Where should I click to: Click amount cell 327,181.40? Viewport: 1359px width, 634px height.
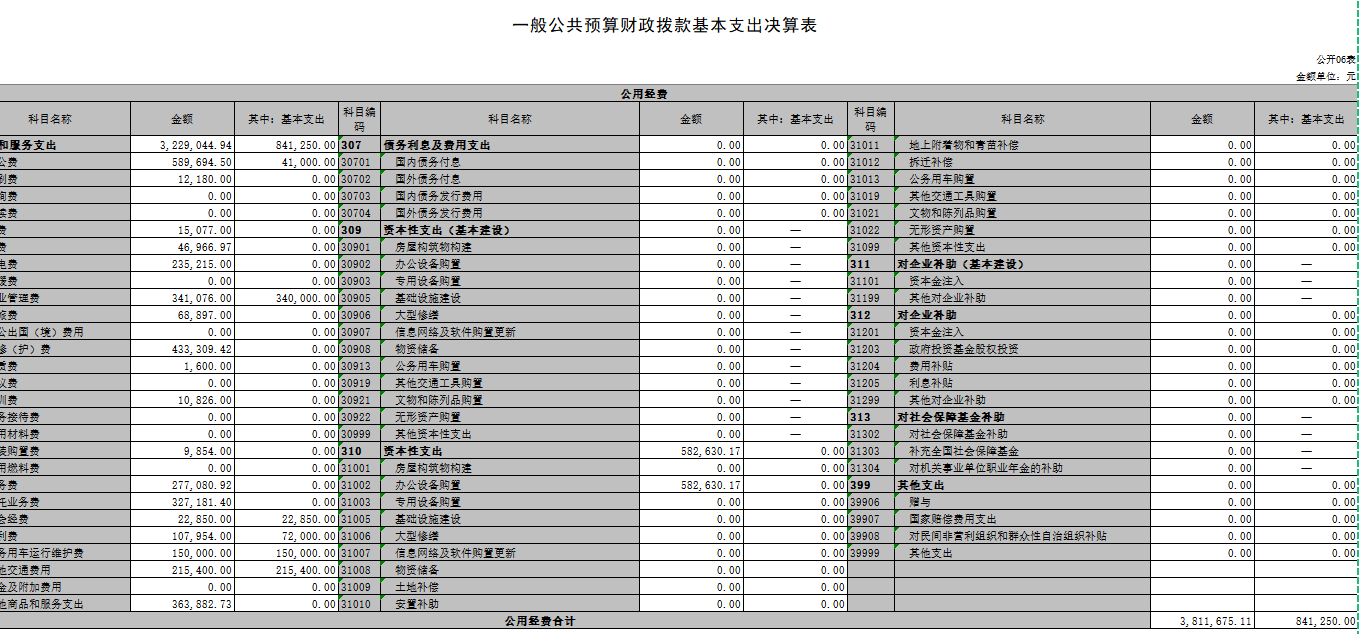[x=182, y=502]
